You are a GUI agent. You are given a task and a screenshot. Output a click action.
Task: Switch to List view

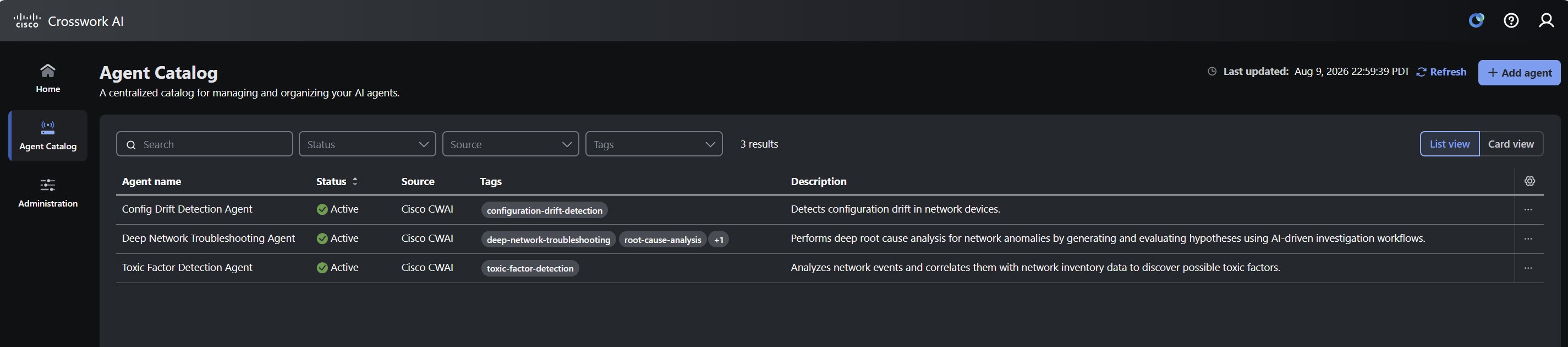point(1449,144)
